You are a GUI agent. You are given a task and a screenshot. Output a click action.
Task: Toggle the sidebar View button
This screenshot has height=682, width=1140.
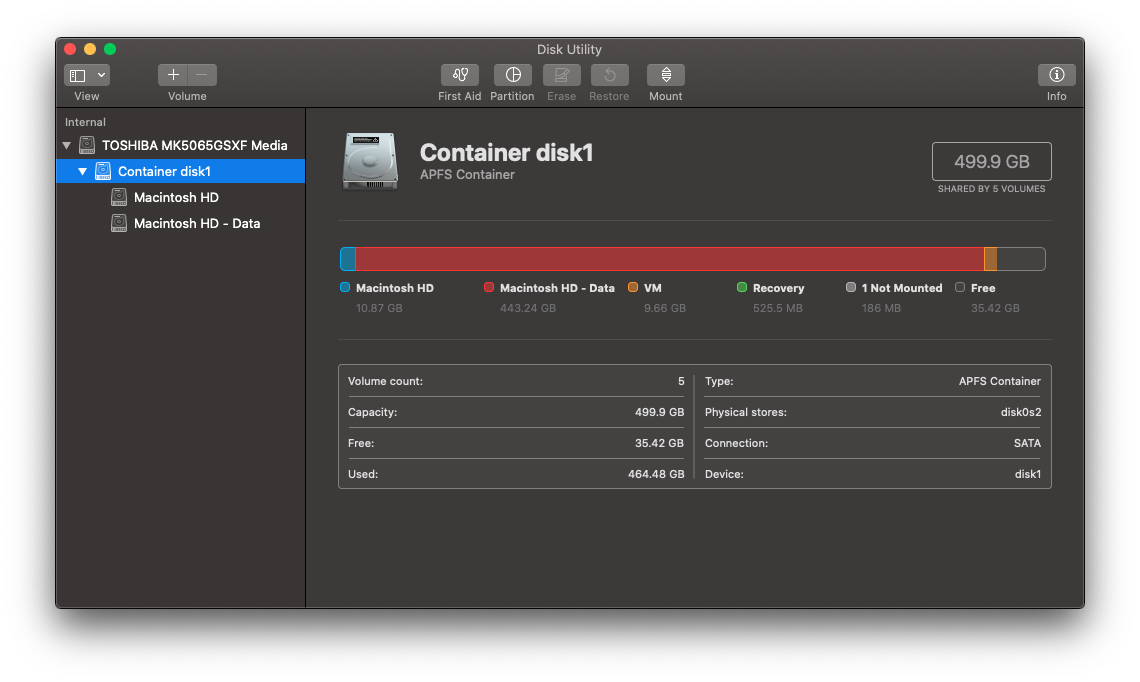coord(78,75)
